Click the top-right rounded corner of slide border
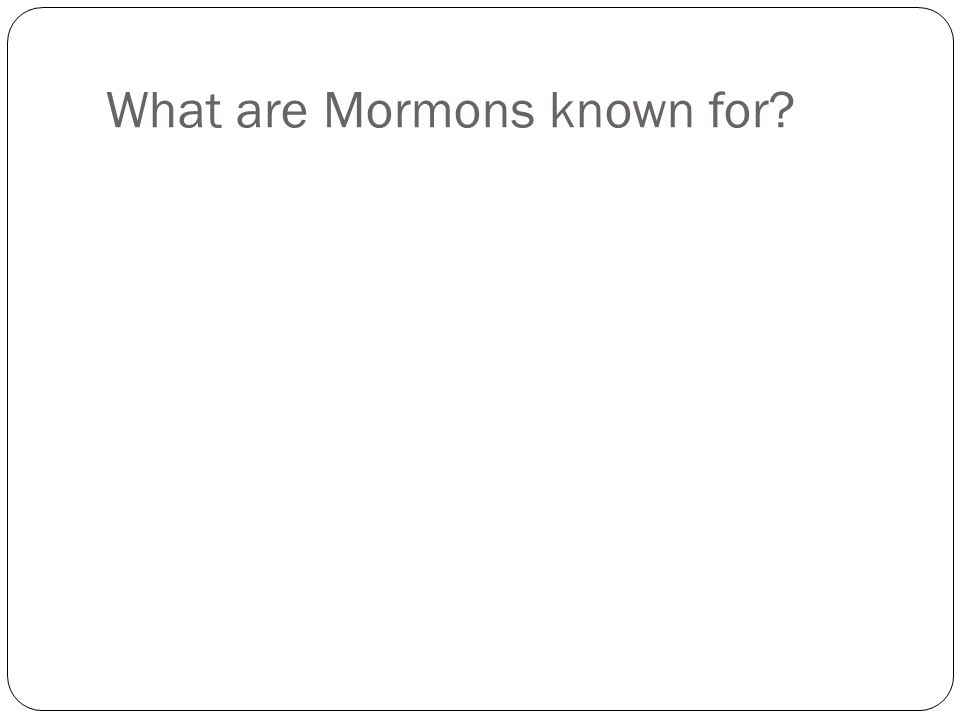The width and height of the screenshot is (960, 720). click(x=942, y=18)
